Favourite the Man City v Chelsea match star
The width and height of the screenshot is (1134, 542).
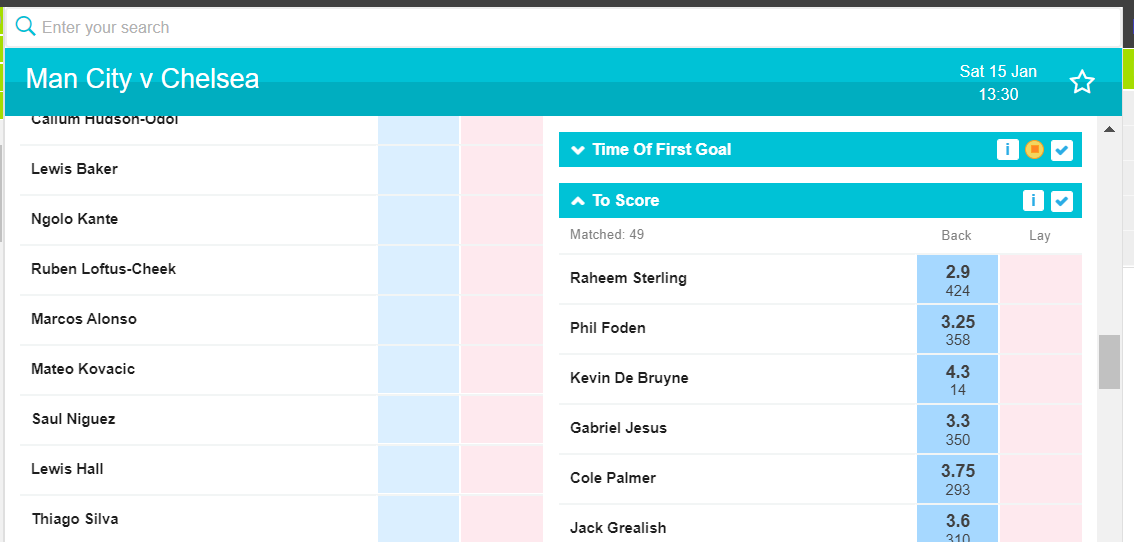(x=1082, y=82)
